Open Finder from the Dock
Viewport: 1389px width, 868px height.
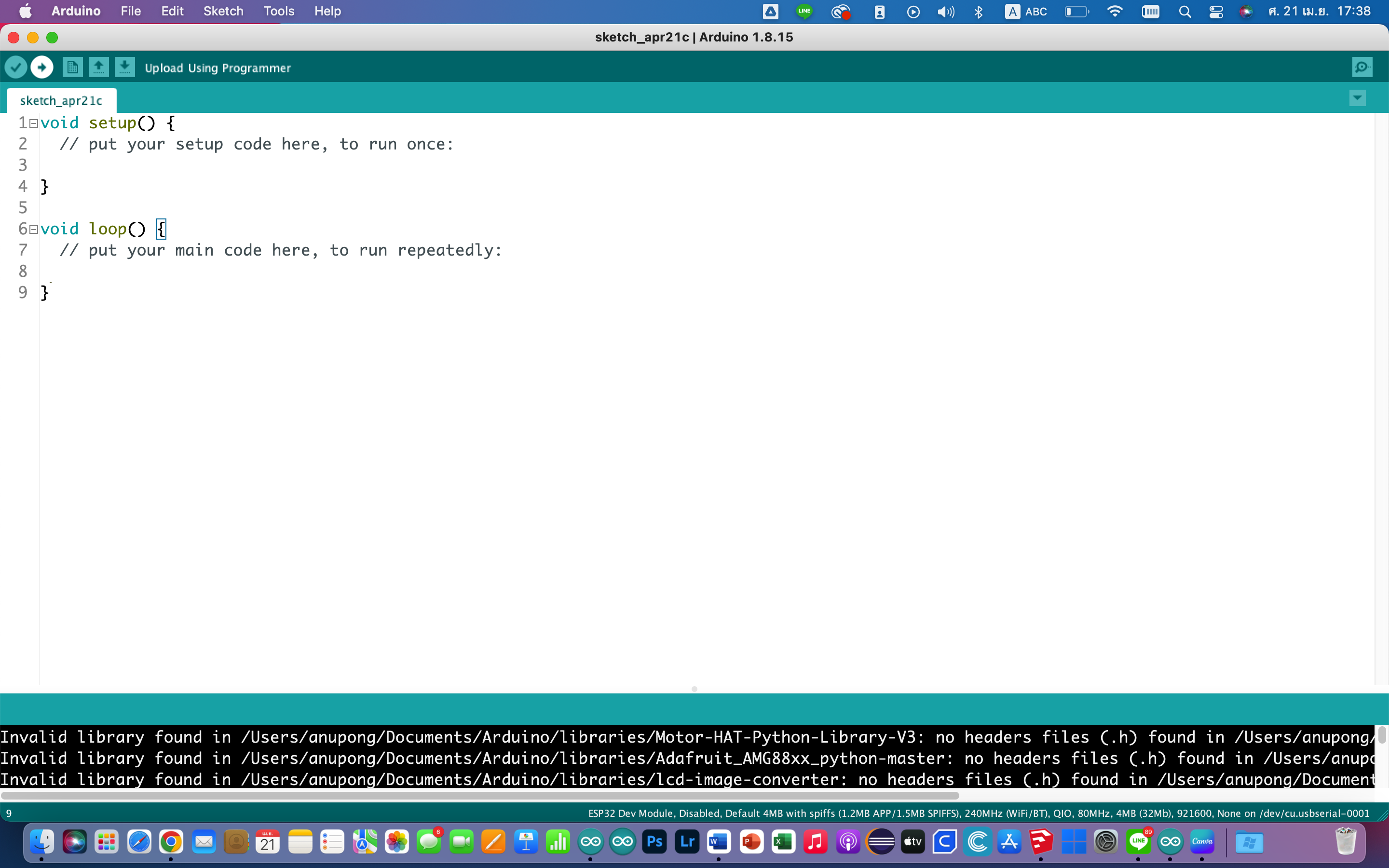coord(42,842)
